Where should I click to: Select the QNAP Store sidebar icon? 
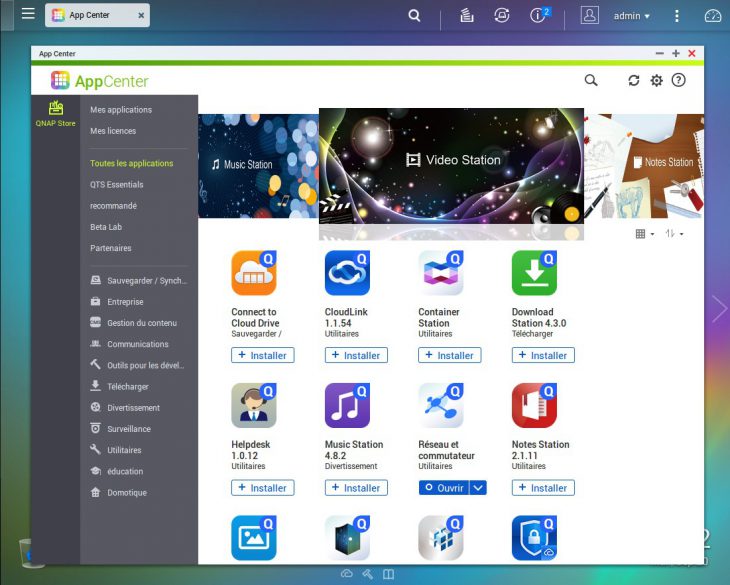click(x=56, y=113)
